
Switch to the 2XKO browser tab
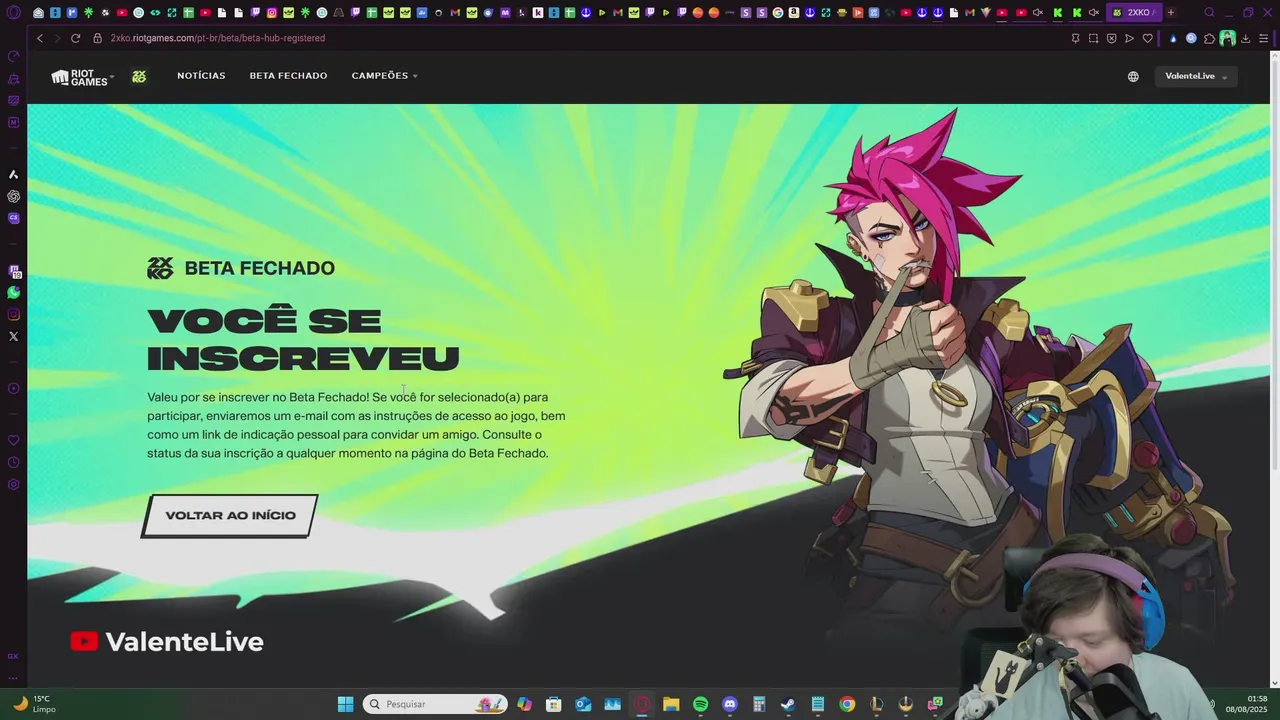[x=1134, y=12]
